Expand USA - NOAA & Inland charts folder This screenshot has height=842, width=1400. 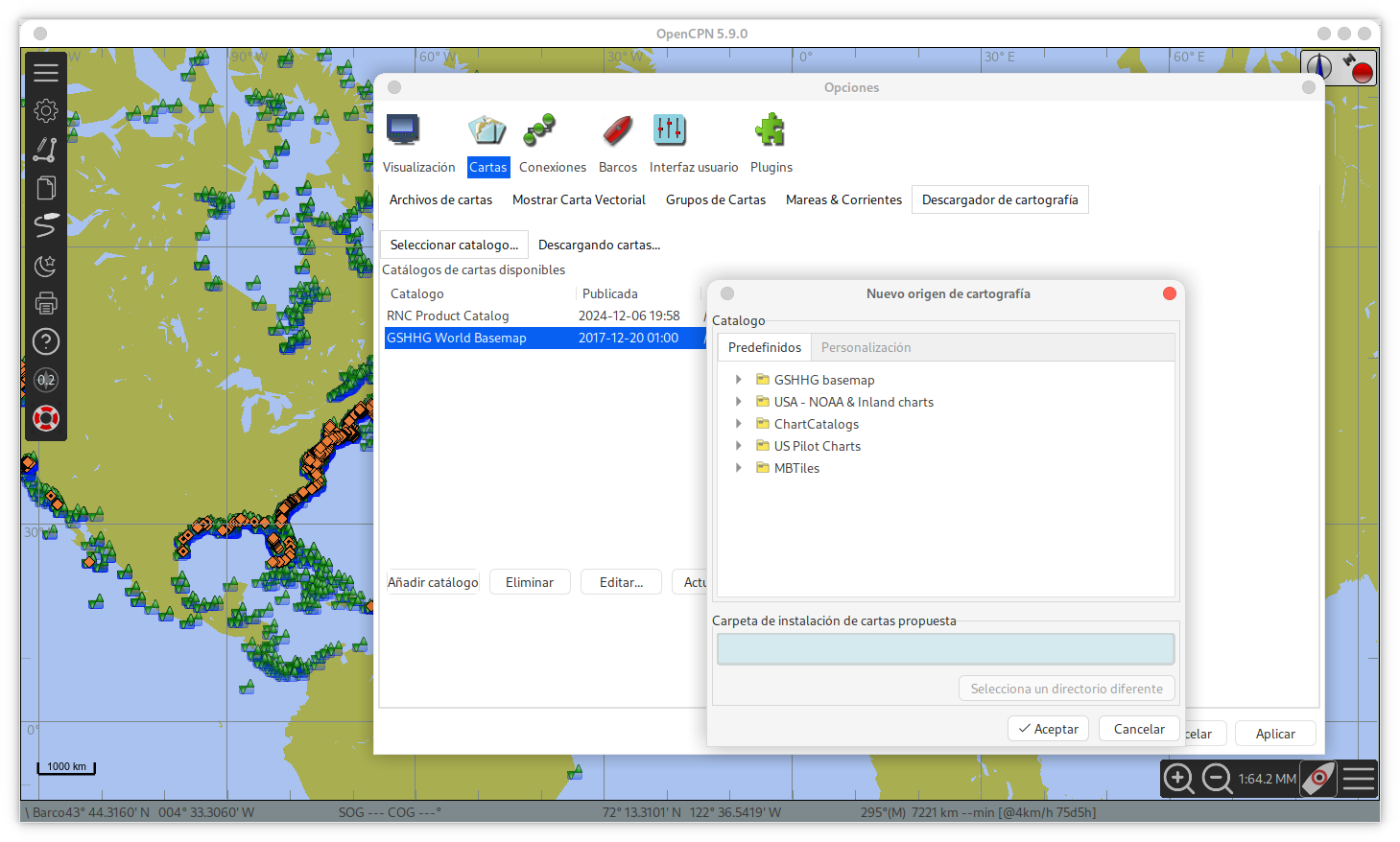pos(738,402)
